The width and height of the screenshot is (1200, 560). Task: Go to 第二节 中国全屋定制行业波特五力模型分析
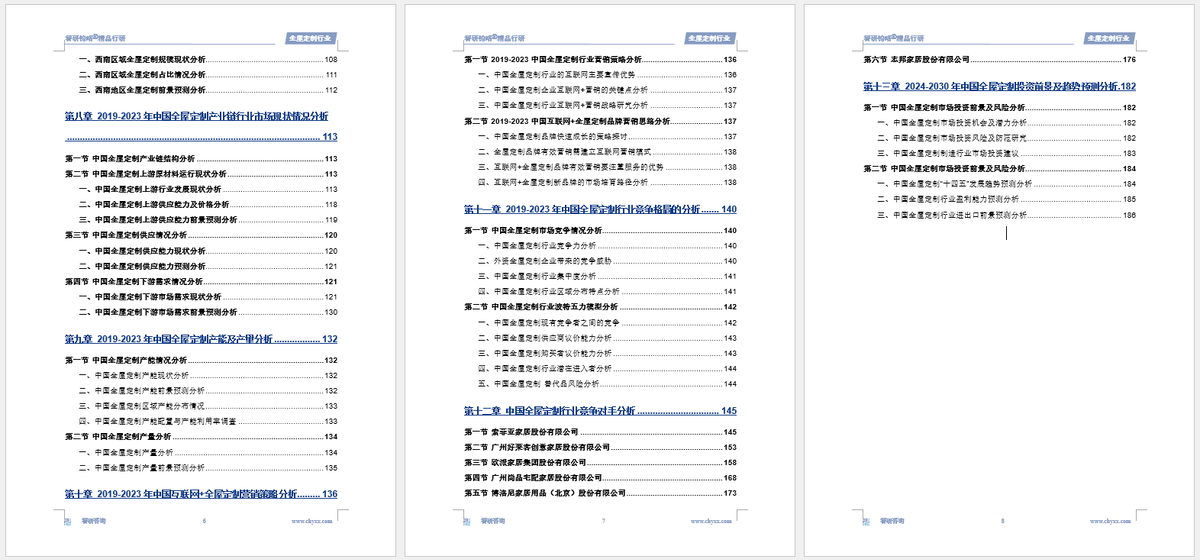click(601, 307)
